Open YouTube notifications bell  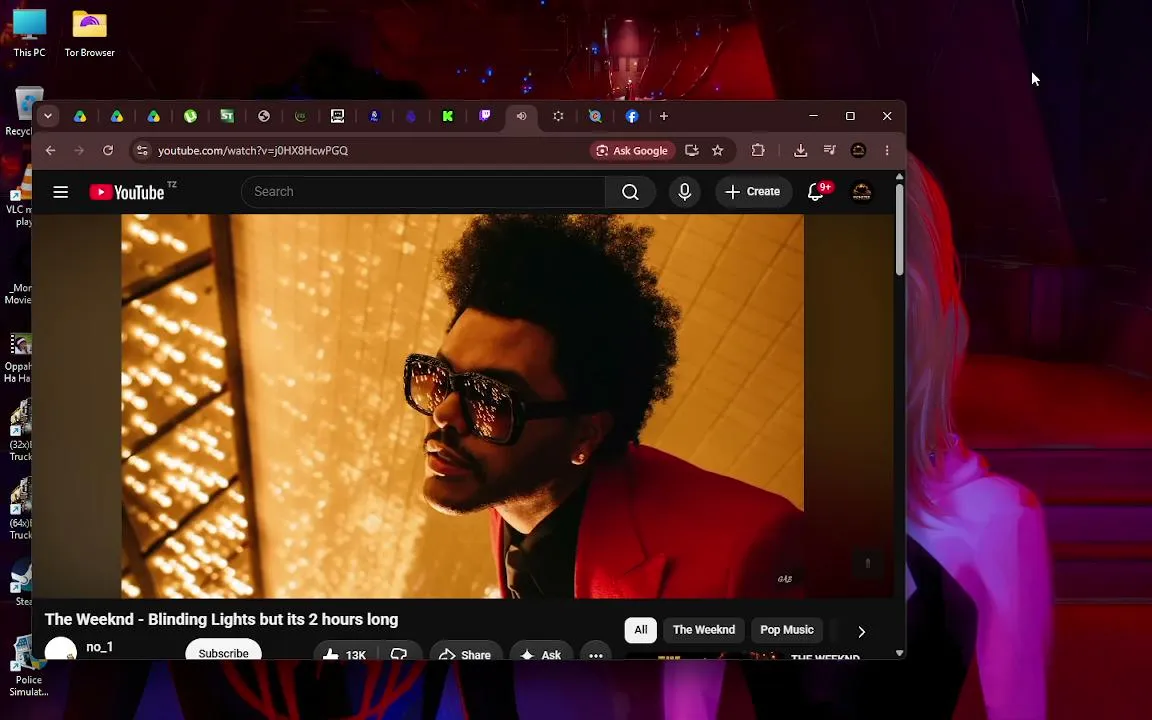pyautogui.click(x=816, y=192)
